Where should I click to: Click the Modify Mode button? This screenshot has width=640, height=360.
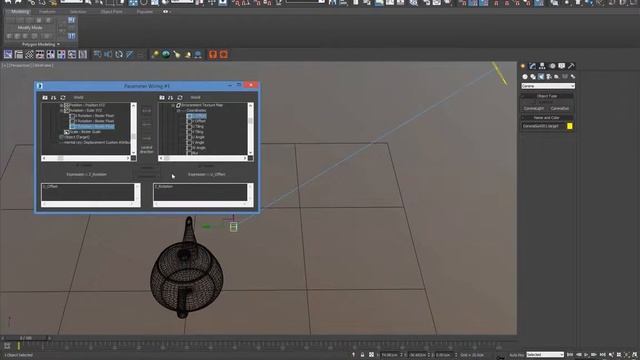click(x=30, y=28)
